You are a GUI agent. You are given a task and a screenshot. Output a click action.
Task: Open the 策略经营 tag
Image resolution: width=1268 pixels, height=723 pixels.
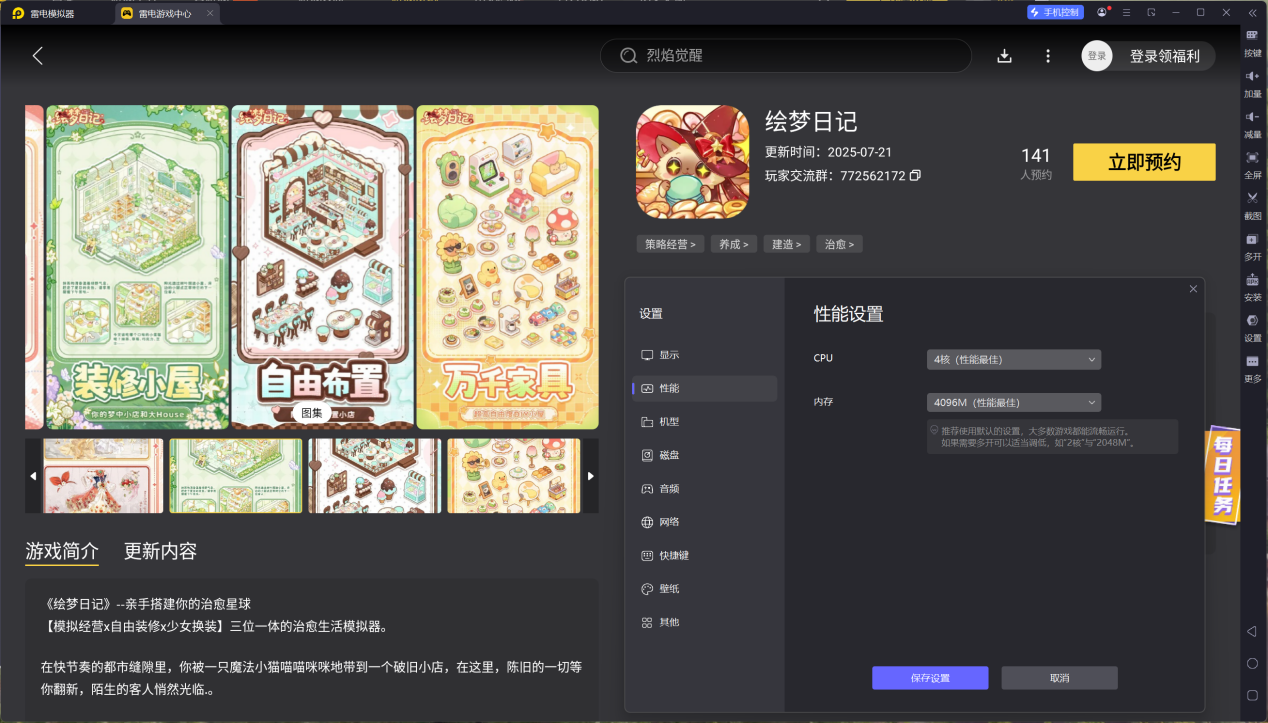click(x=670, y=244)
